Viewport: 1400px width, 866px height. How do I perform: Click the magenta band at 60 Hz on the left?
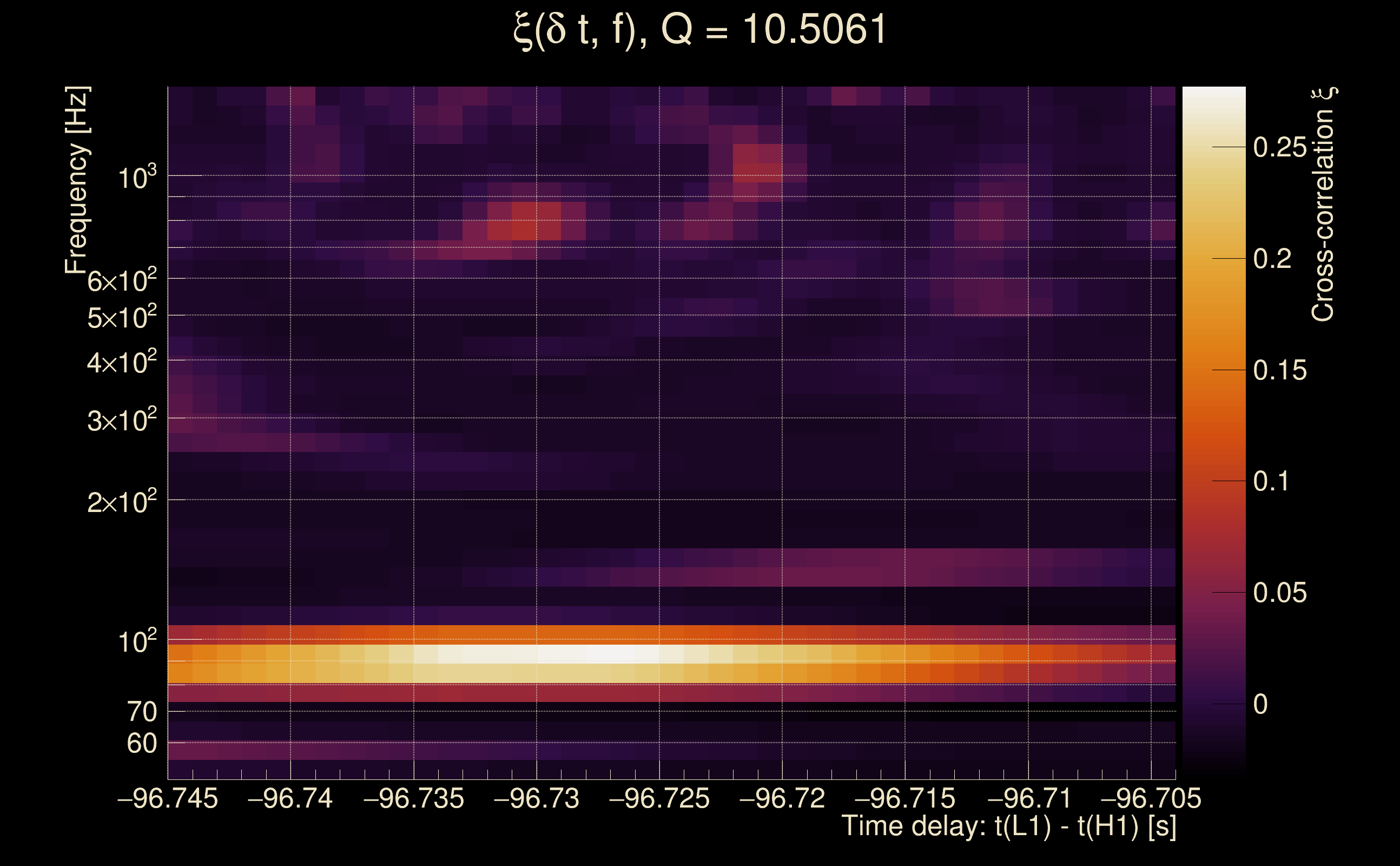[x=229, y=750]
